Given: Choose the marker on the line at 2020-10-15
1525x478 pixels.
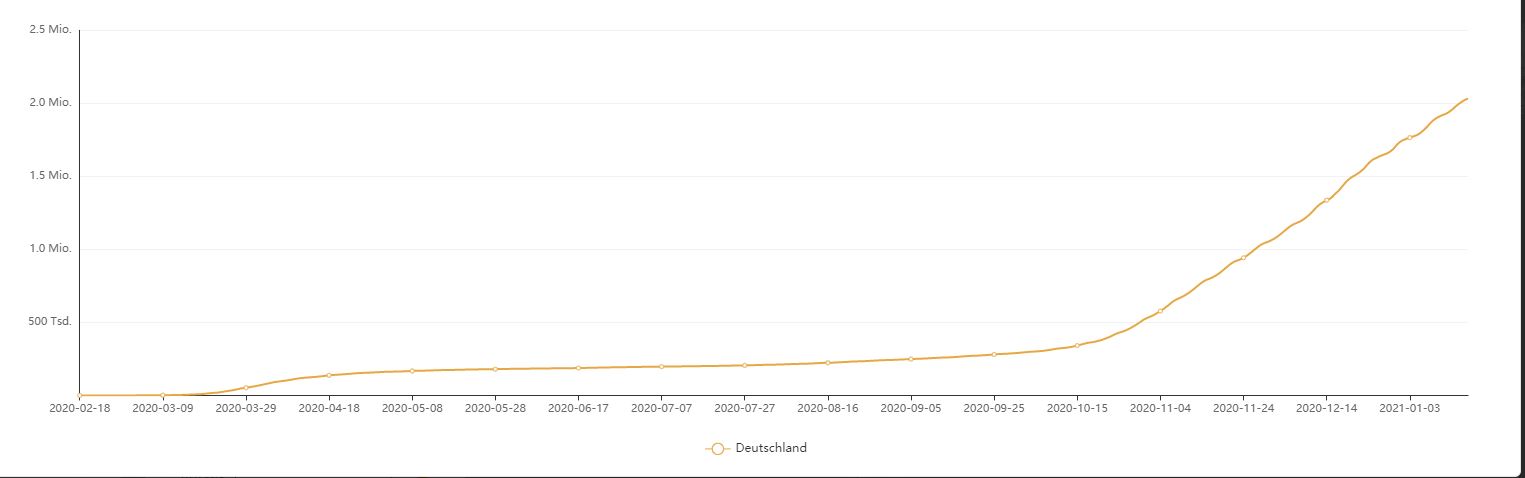Looking at the screenshot, I should [1077, 345].
